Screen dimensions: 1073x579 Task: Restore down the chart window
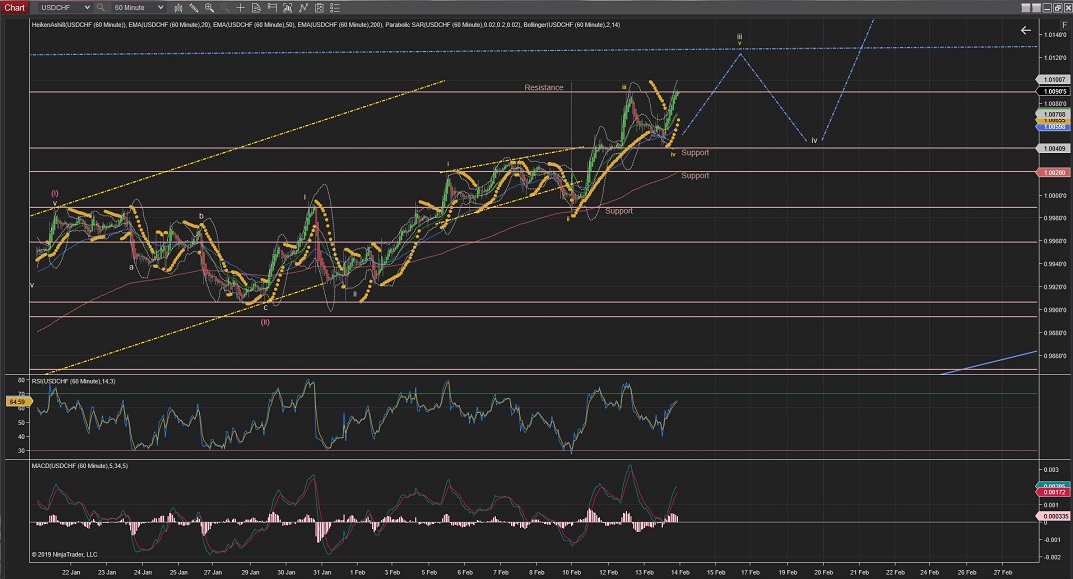click(1057, 8)
